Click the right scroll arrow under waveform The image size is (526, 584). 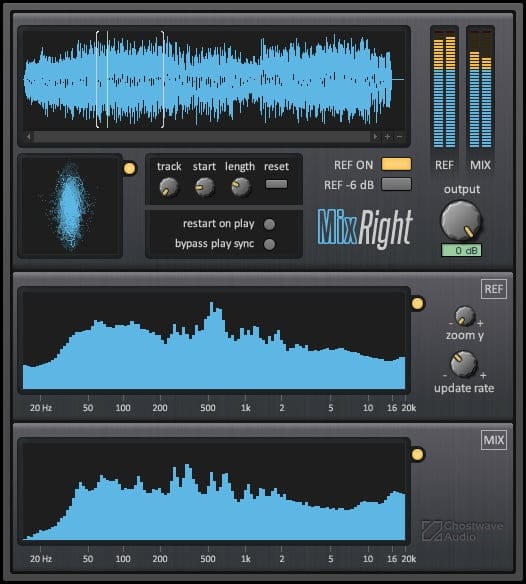375,137
